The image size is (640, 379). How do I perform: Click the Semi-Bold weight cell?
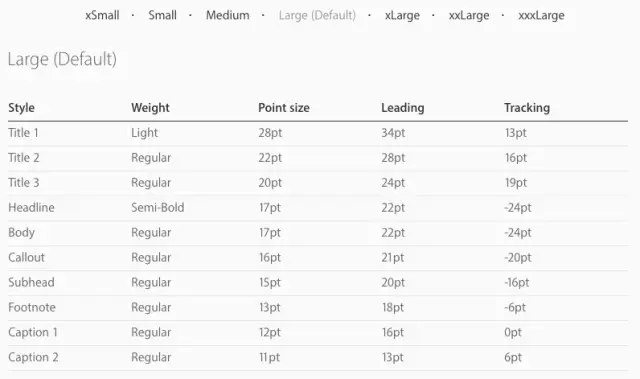pyautogui.click(x=158, y=208)
